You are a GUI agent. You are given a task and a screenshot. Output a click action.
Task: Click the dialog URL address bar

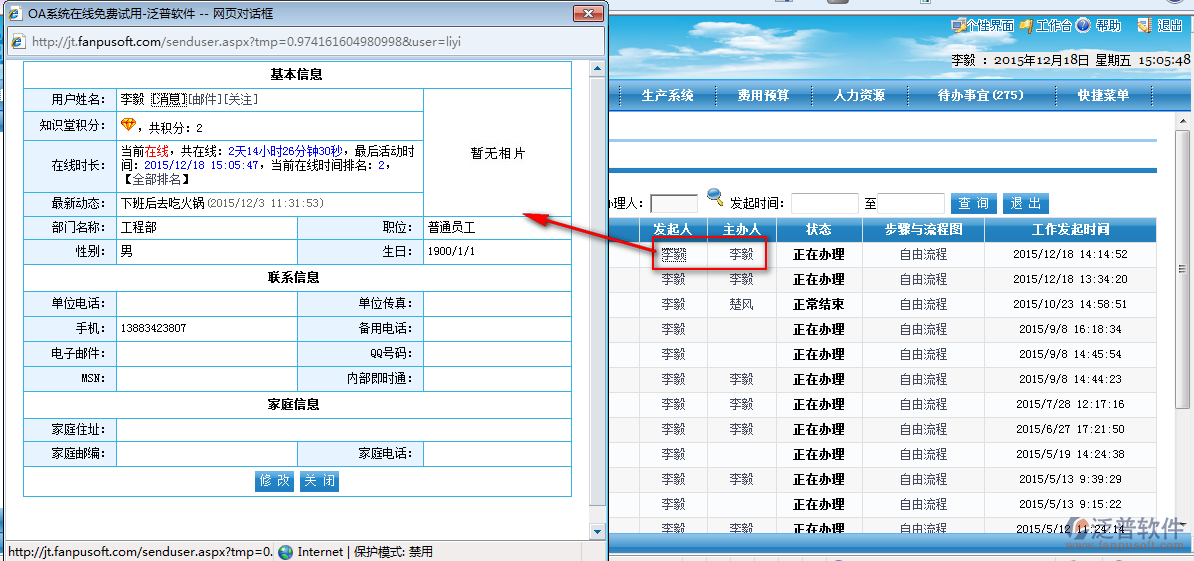click(306, 42)
